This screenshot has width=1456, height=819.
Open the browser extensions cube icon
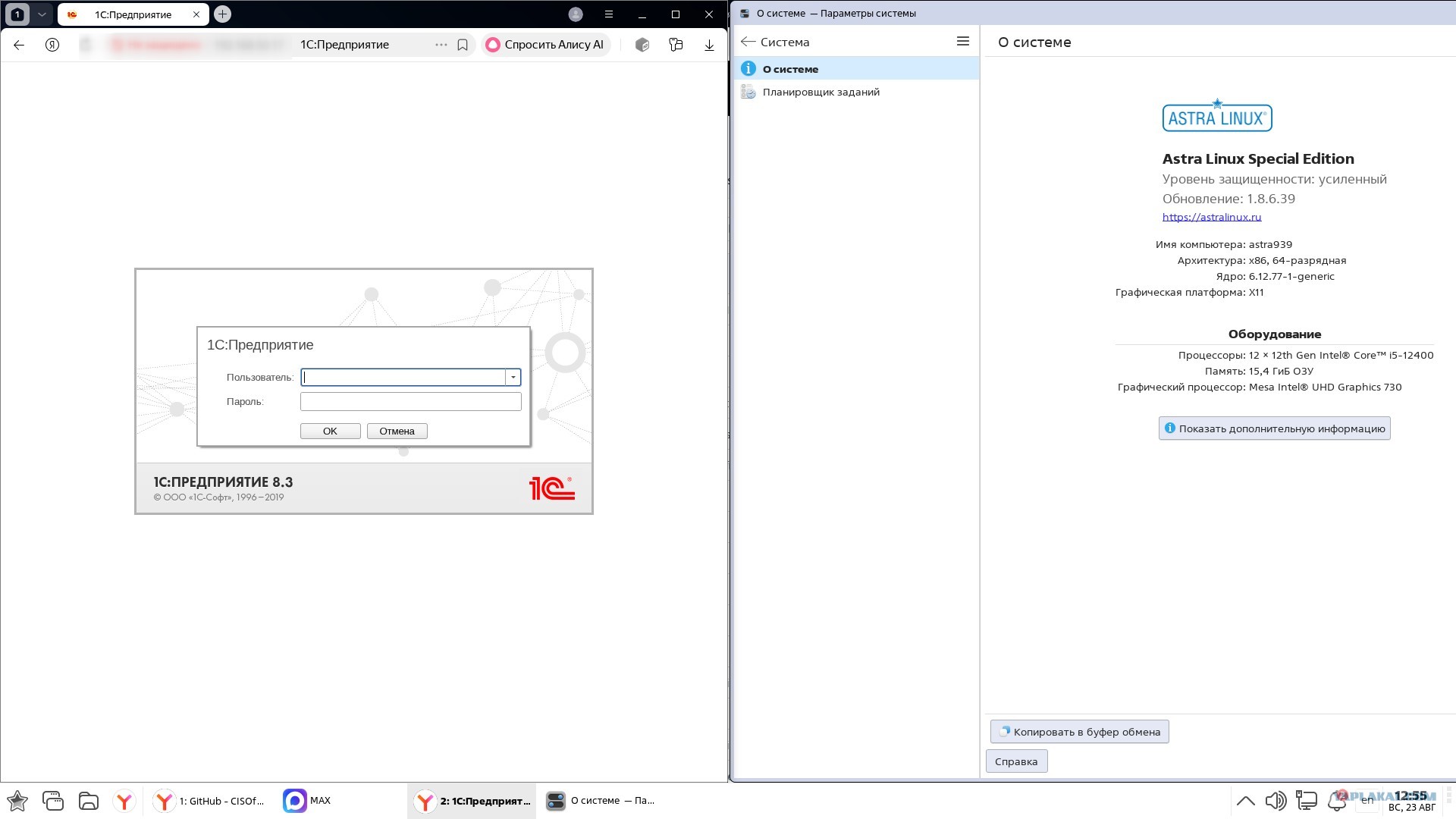[x=642, y=45]
